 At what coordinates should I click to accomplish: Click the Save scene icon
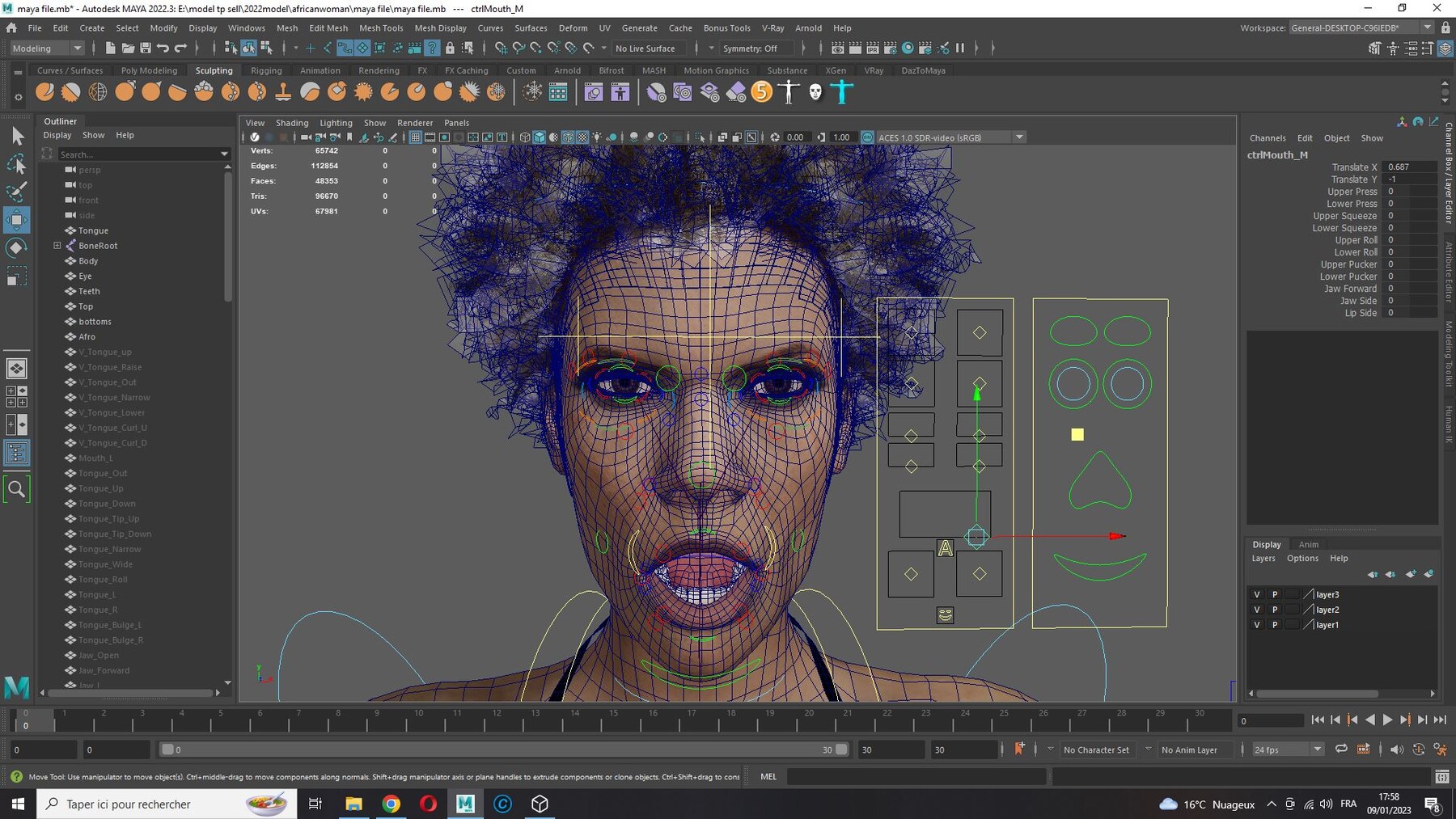point(146,49)
